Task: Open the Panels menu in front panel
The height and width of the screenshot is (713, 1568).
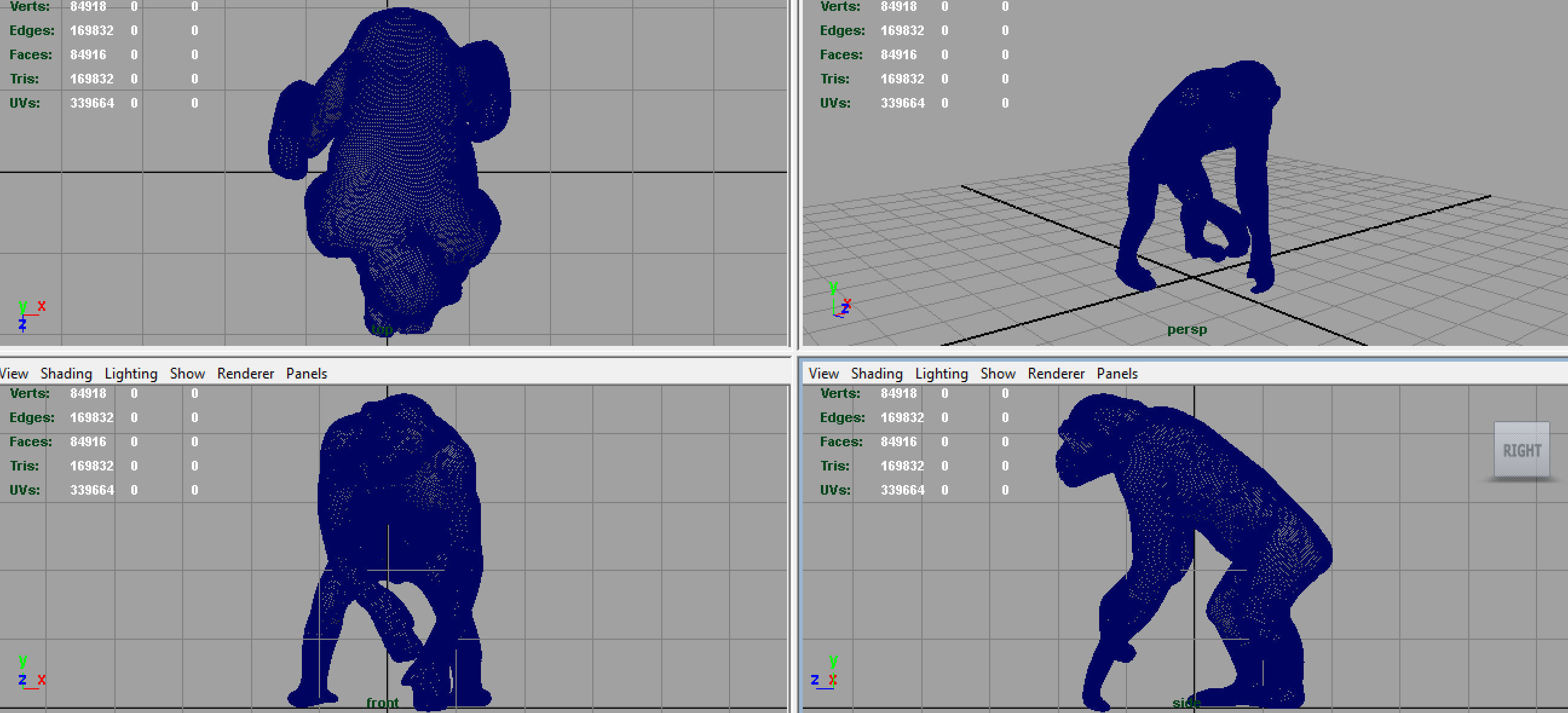Action: (306, 374)
